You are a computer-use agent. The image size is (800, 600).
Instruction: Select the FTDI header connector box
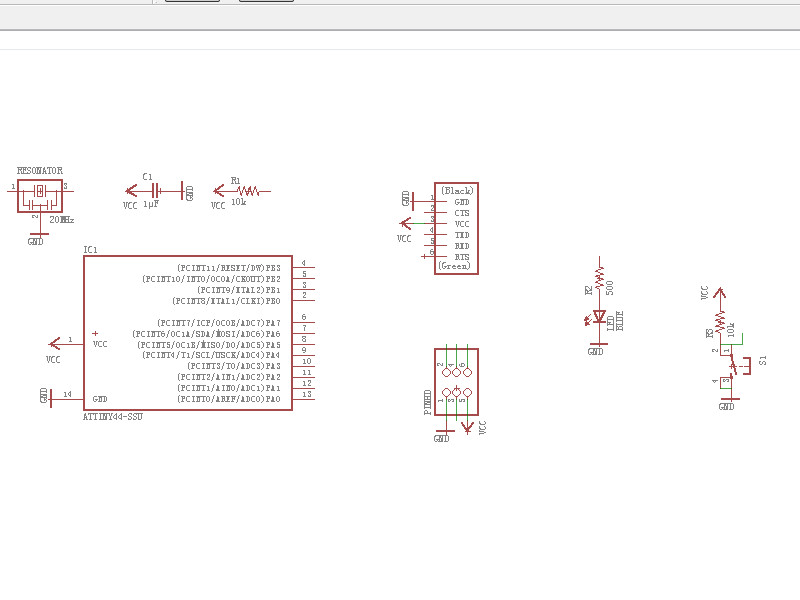[x=456, y=229]
